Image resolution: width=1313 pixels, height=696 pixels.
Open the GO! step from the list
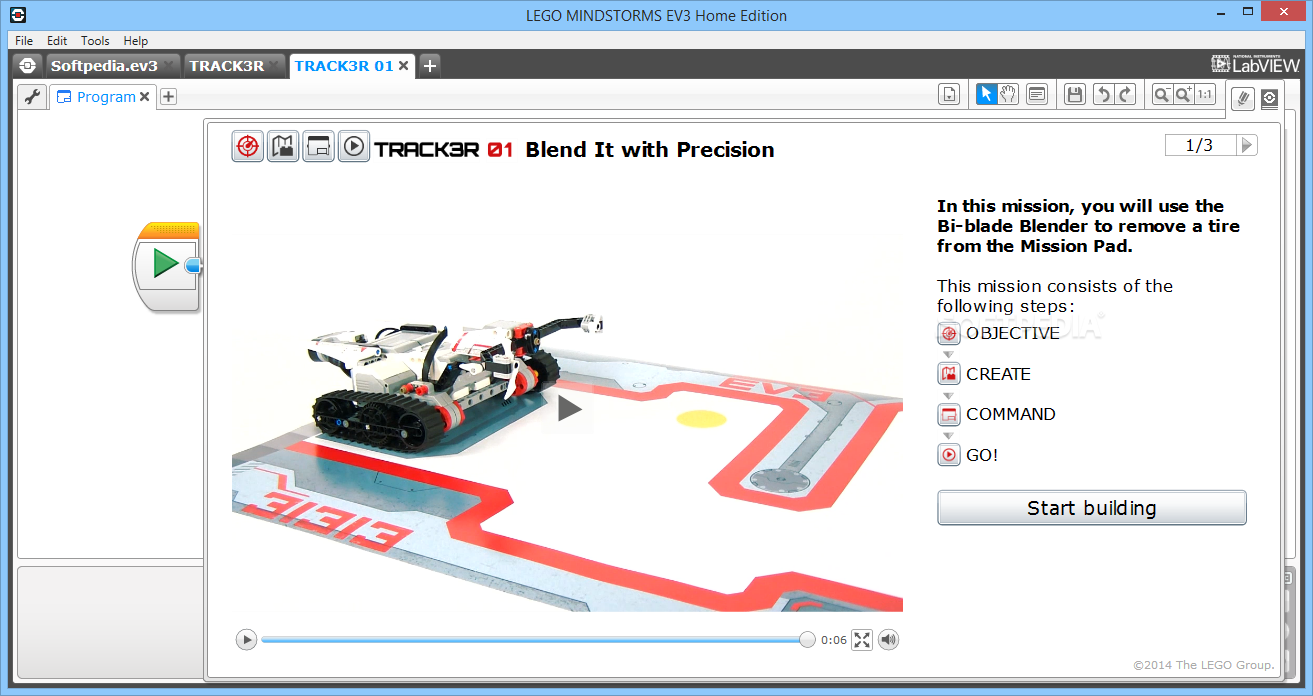[967, 455]
